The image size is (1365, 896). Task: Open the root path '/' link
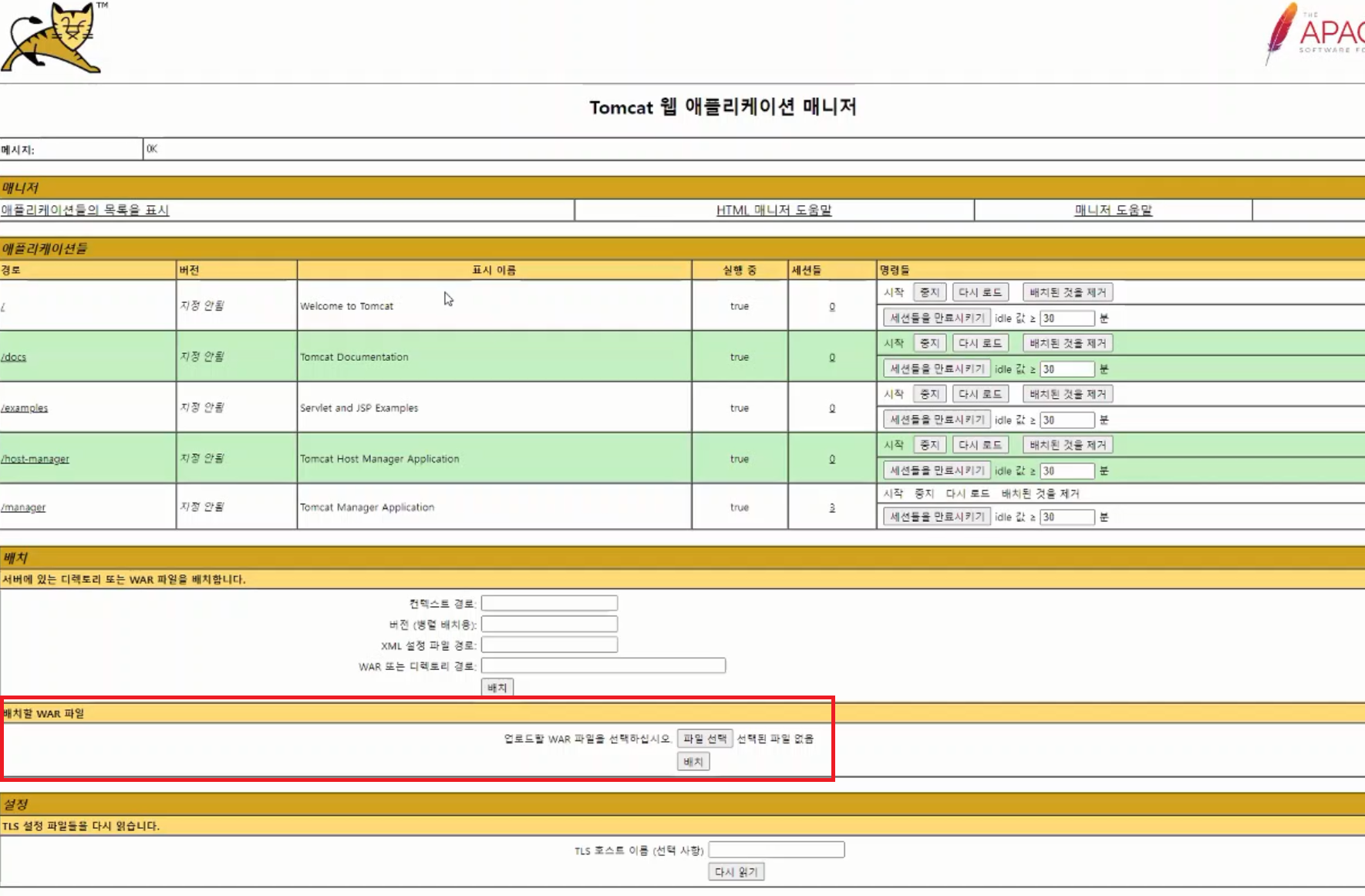[x=3, y=306]
